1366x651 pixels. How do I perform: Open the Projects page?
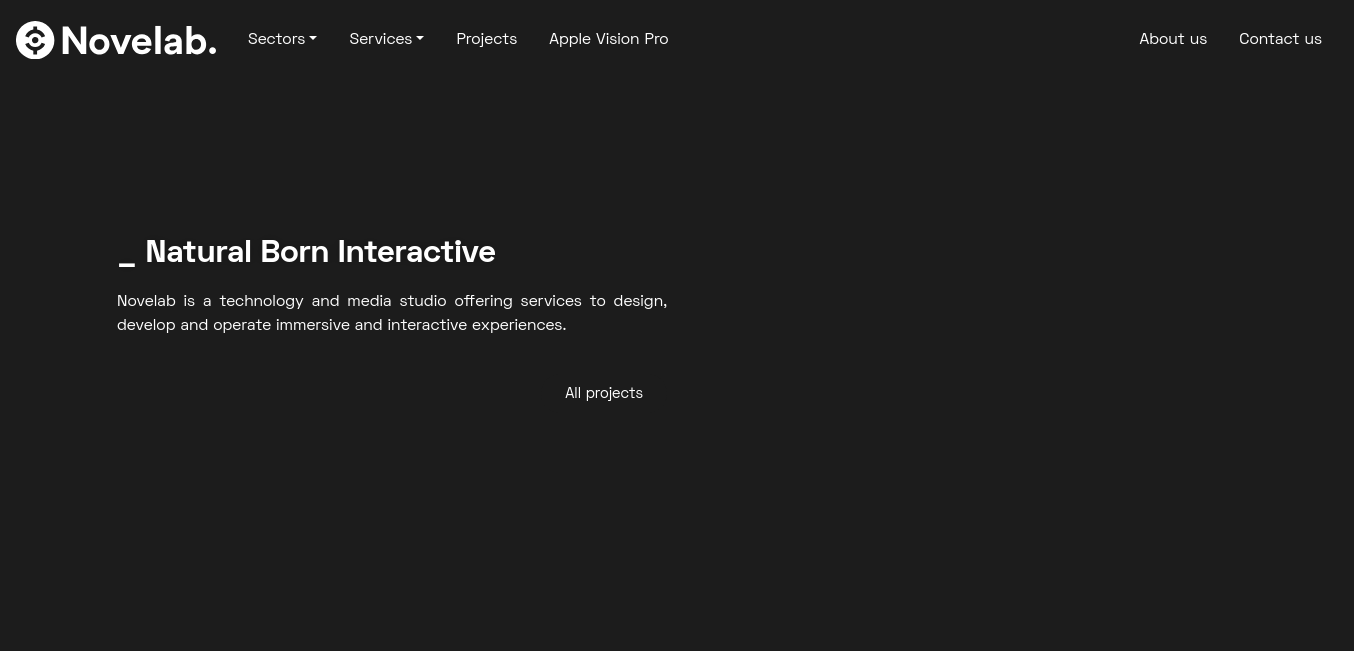coord(486,39)
